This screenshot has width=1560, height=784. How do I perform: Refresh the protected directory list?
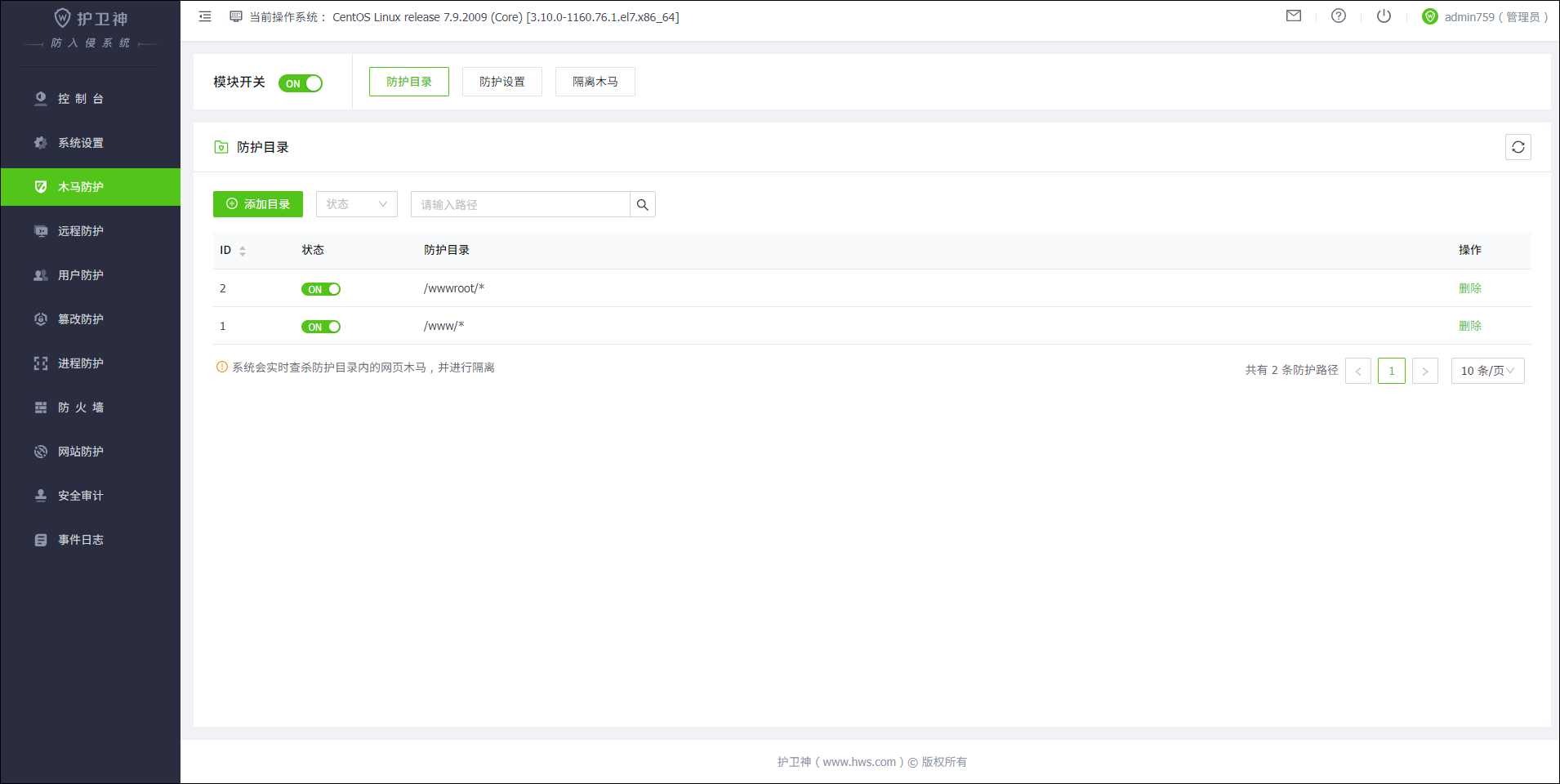(1518, 147)
